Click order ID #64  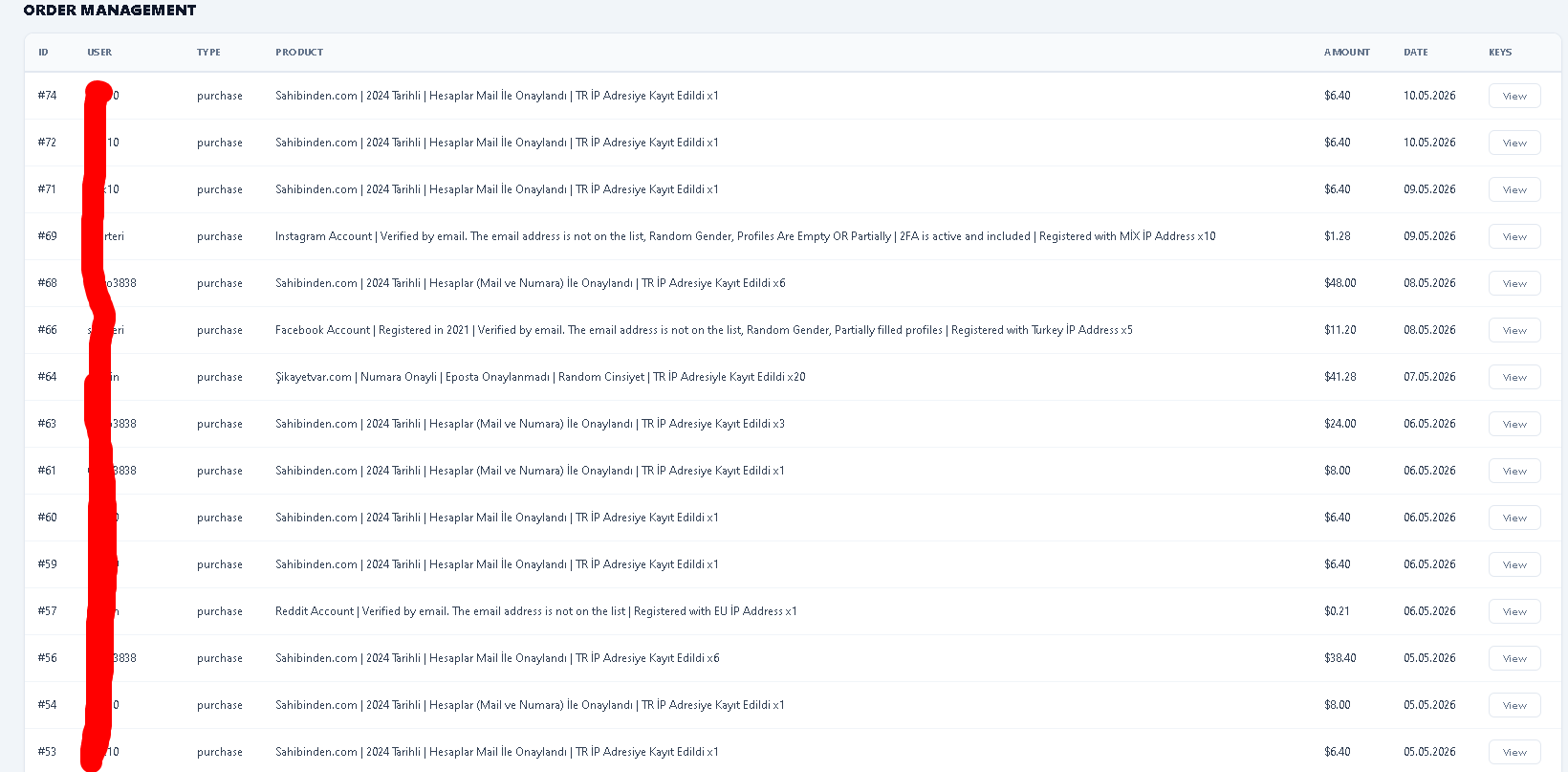tap(47, 377)
